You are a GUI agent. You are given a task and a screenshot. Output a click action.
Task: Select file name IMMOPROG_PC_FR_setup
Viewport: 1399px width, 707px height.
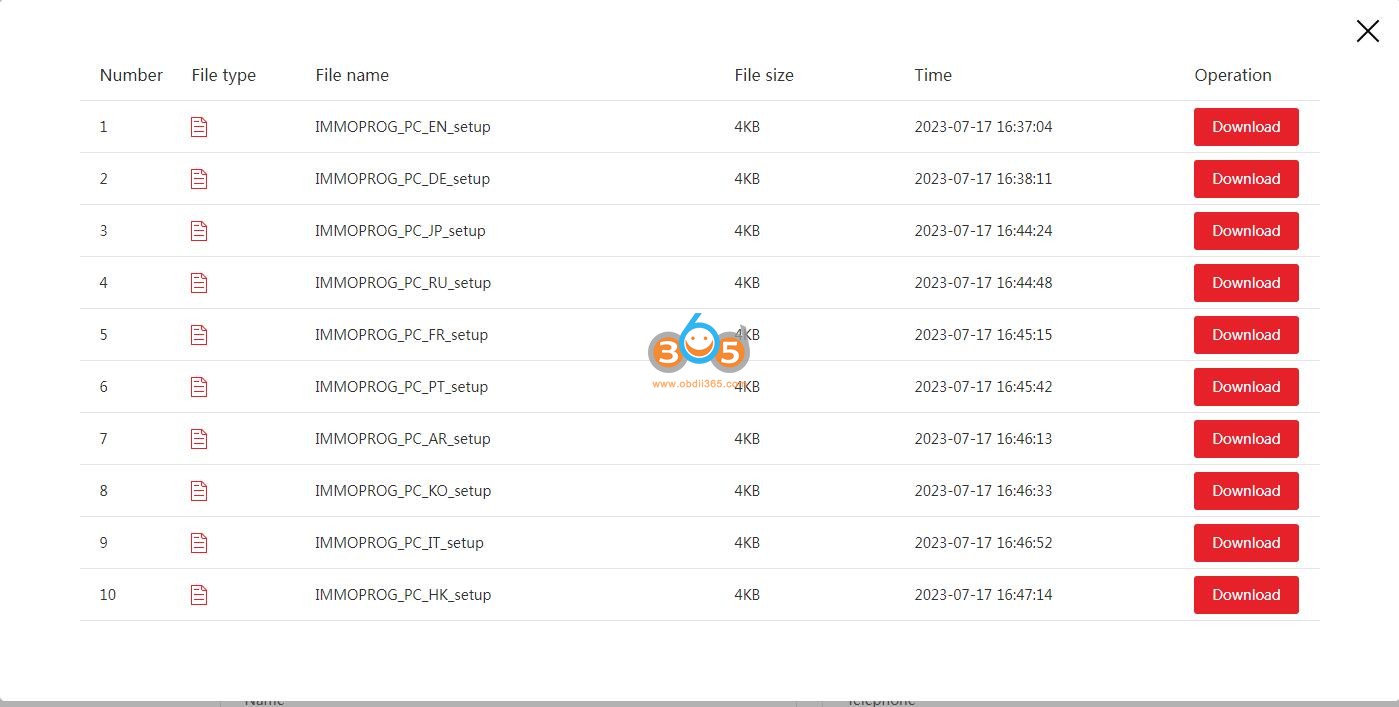coord(401,335)
